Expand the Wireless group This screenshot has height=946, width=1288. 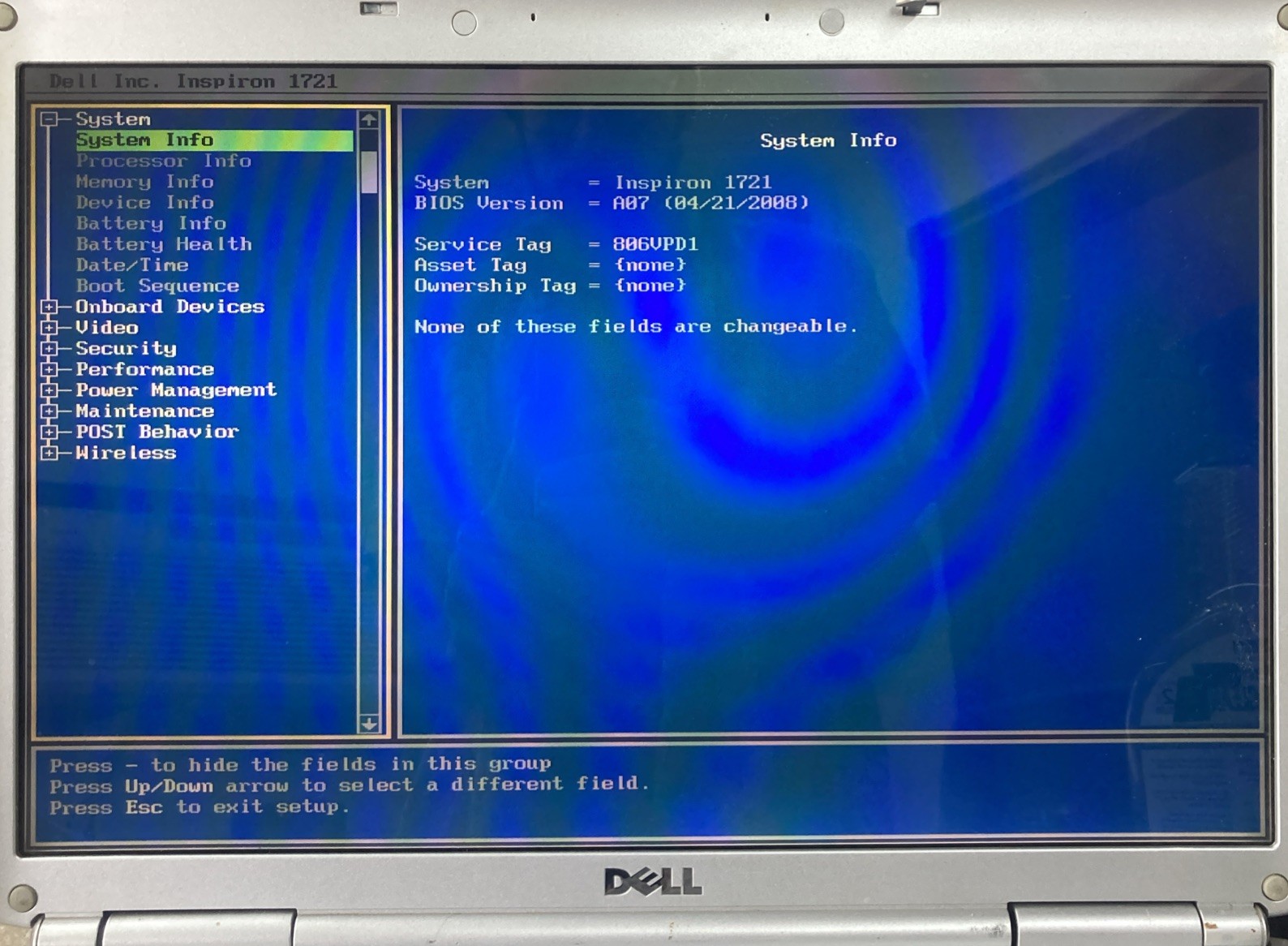pyautogui.click(x=49, y=453)
